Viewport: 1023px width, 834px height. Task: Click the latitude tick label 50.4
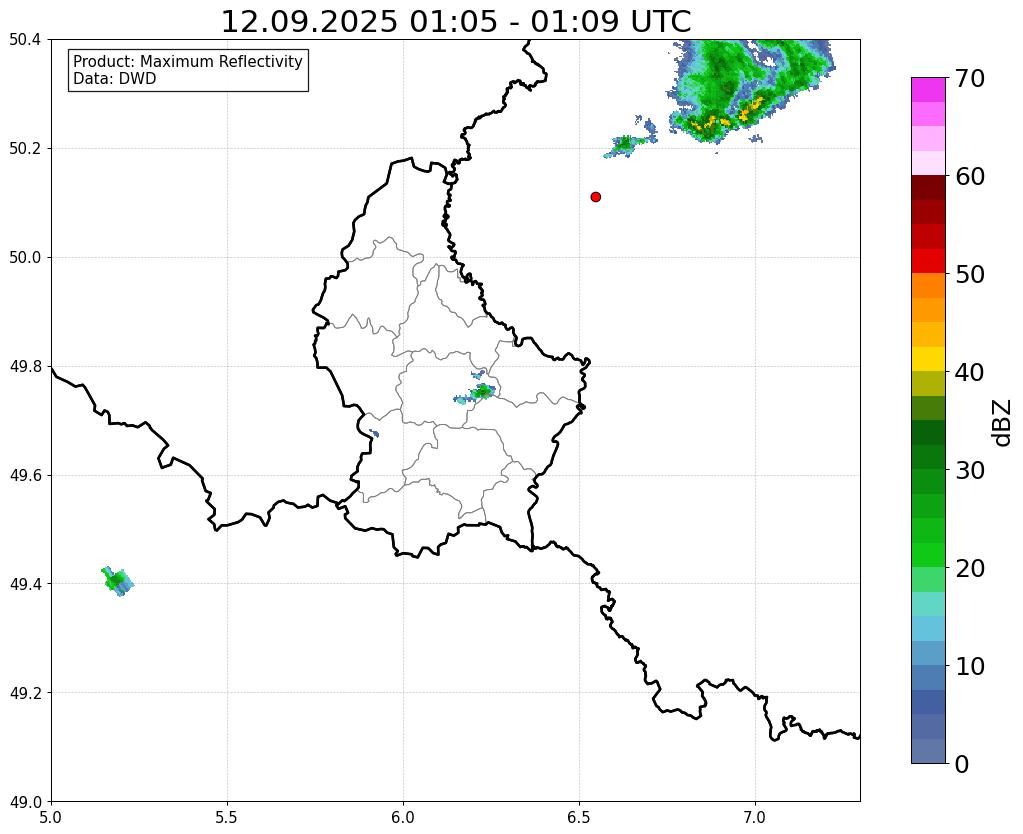[x=25, y=40]
